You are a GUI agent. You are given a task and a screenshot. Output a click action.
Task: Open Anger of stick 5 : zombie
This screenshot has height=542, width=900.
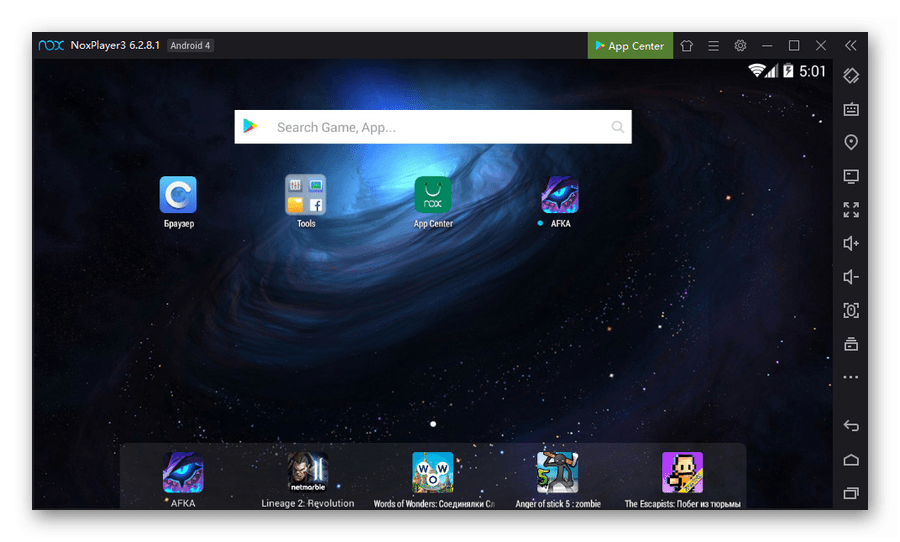(558, 473)
